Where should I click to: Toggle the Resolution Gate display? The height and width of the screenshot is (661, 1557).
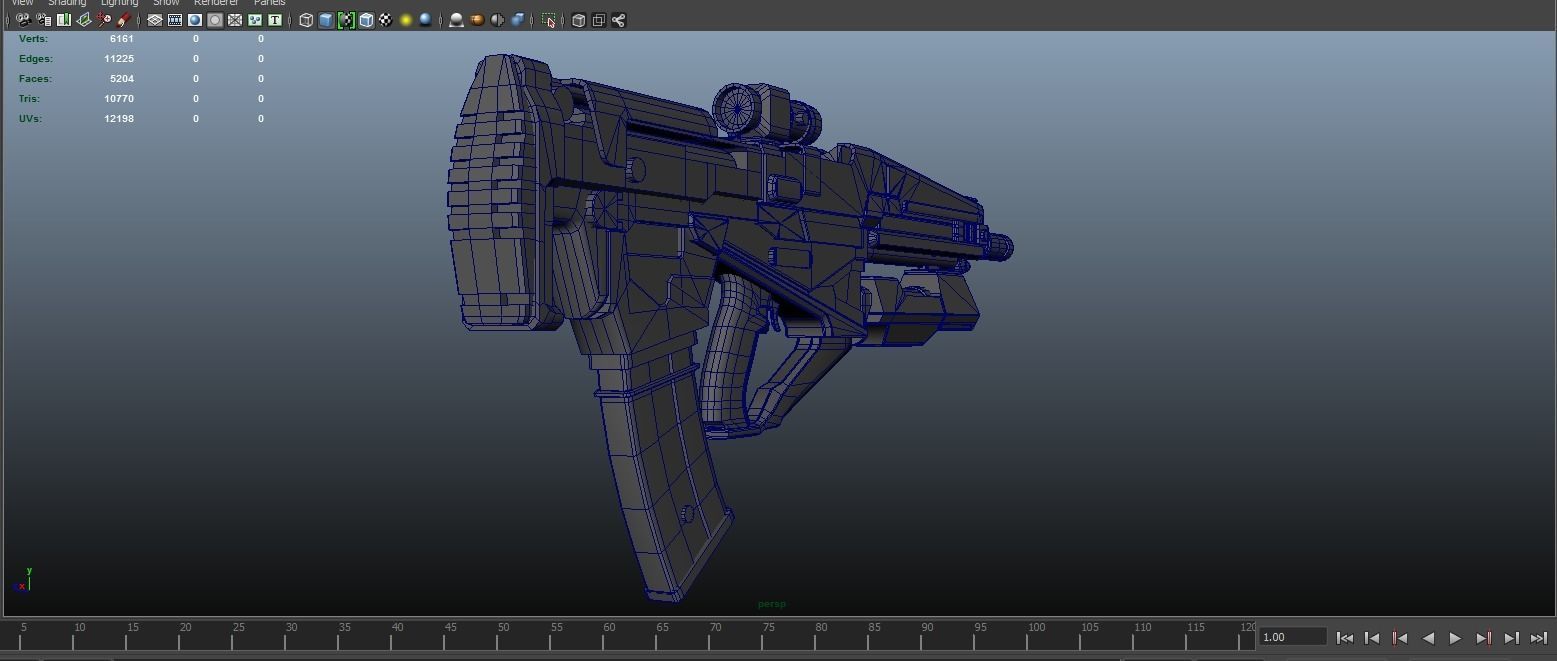[x=195, y=20]
